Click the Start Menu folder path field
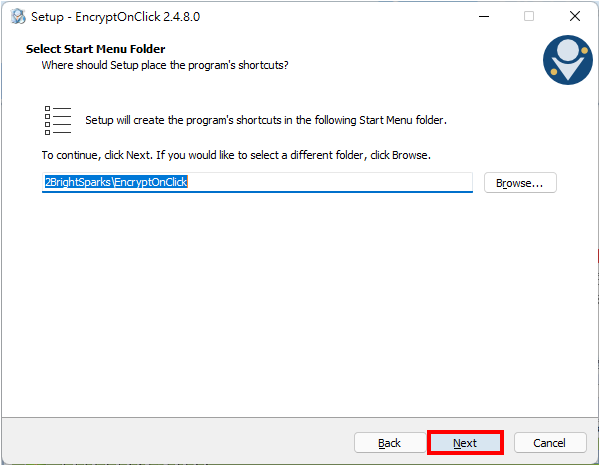Viewport: 604px width, 467px height. [259, 183]
